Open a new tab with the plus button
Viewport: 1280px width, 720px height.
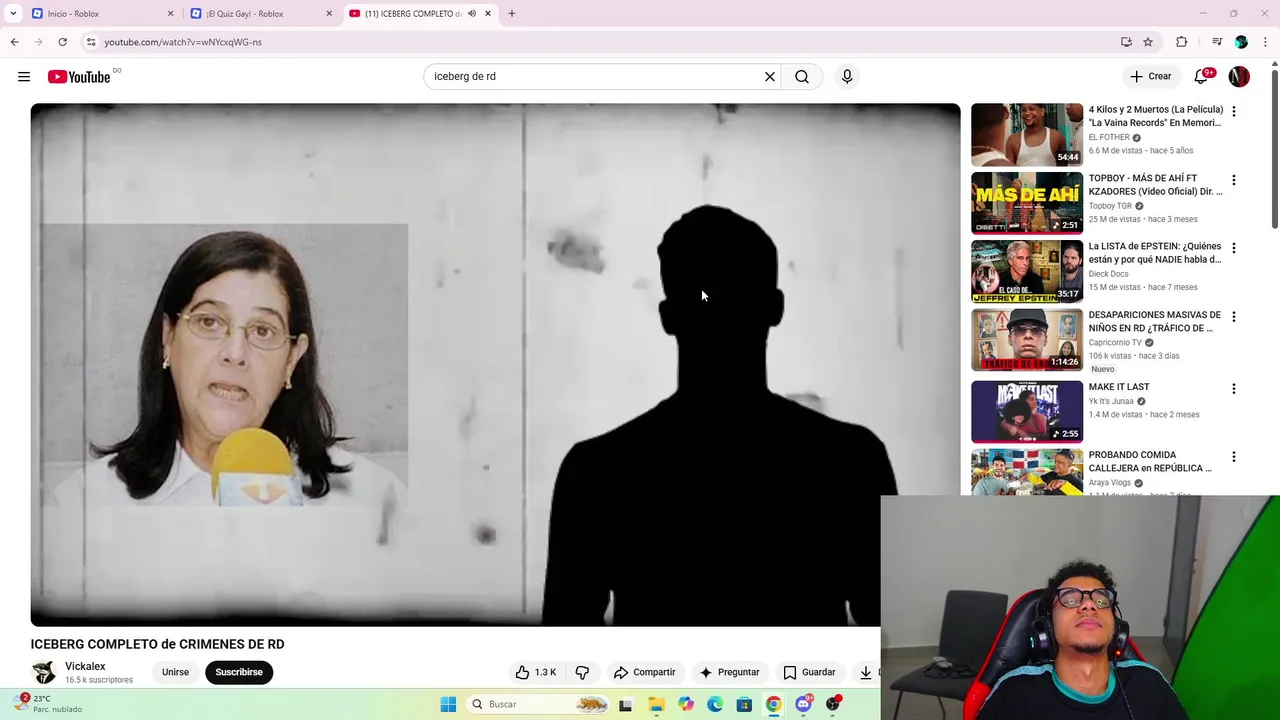coord(512,14)
